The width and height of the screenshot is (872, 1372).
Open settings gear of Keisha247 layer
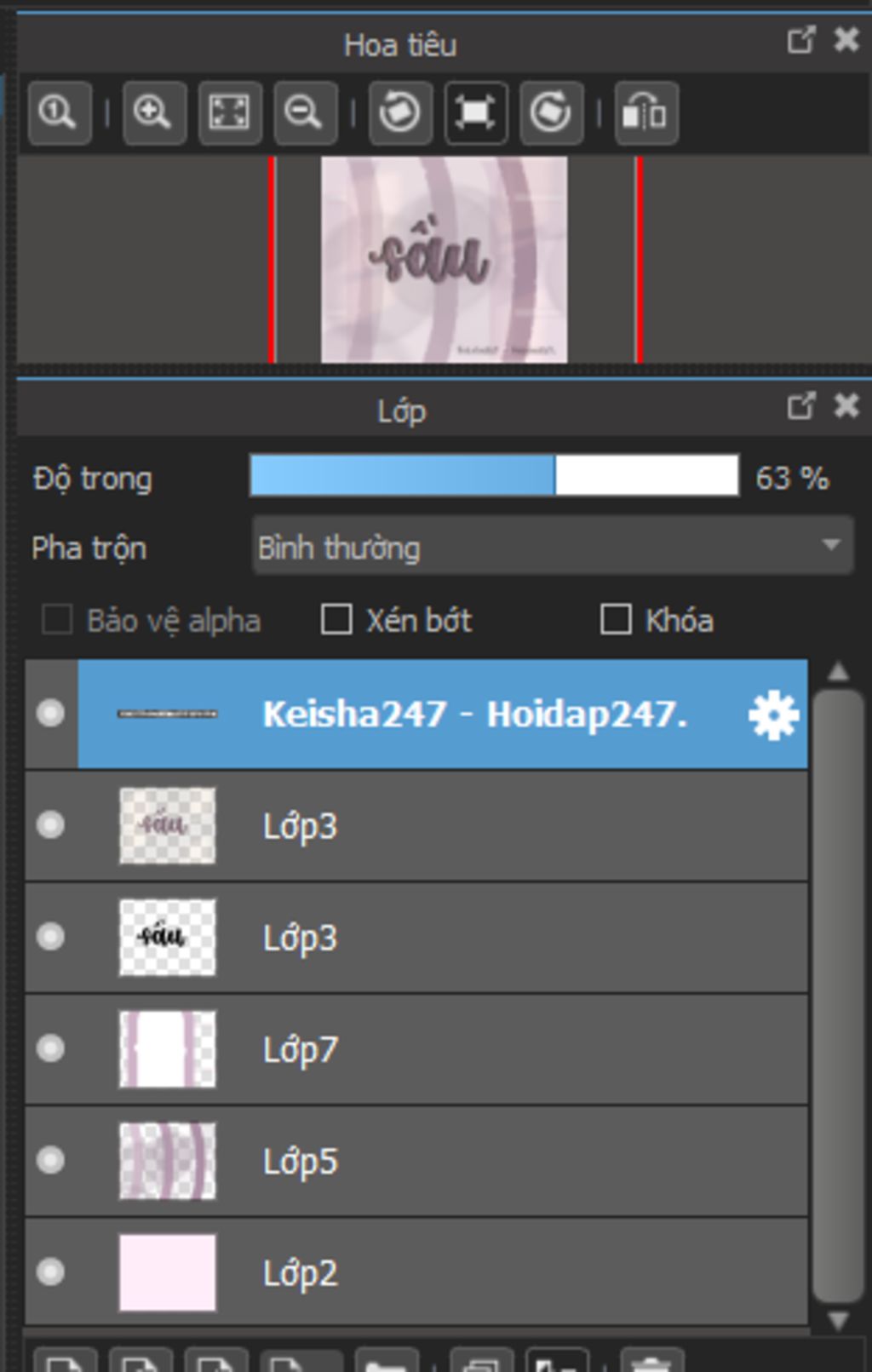click(773, 715)
